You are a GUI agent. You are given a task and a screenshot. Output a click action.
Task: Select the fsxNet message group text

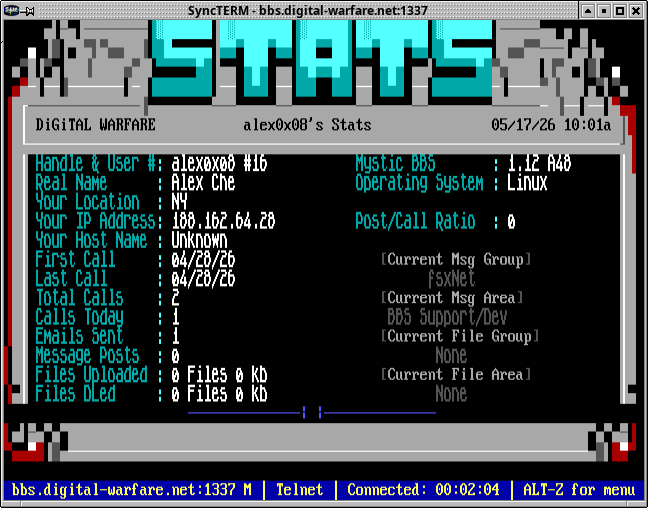point(451,278)
